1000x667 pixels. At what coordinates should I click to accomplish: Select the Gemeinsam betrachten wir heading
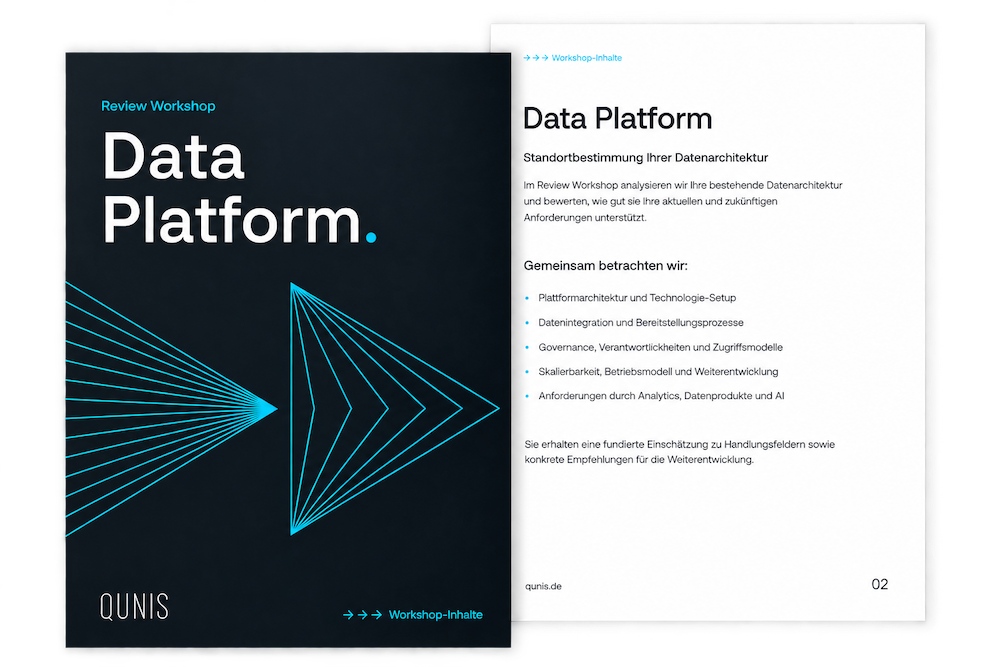605,265
